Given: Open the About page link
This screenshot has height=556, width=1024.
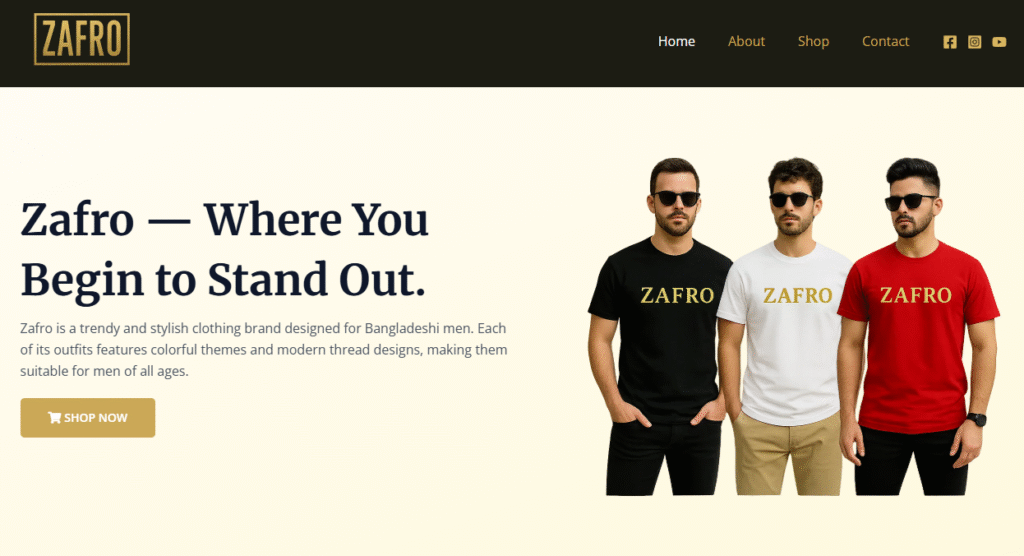Looking at the screenshot, I should (x=746, y=41).
